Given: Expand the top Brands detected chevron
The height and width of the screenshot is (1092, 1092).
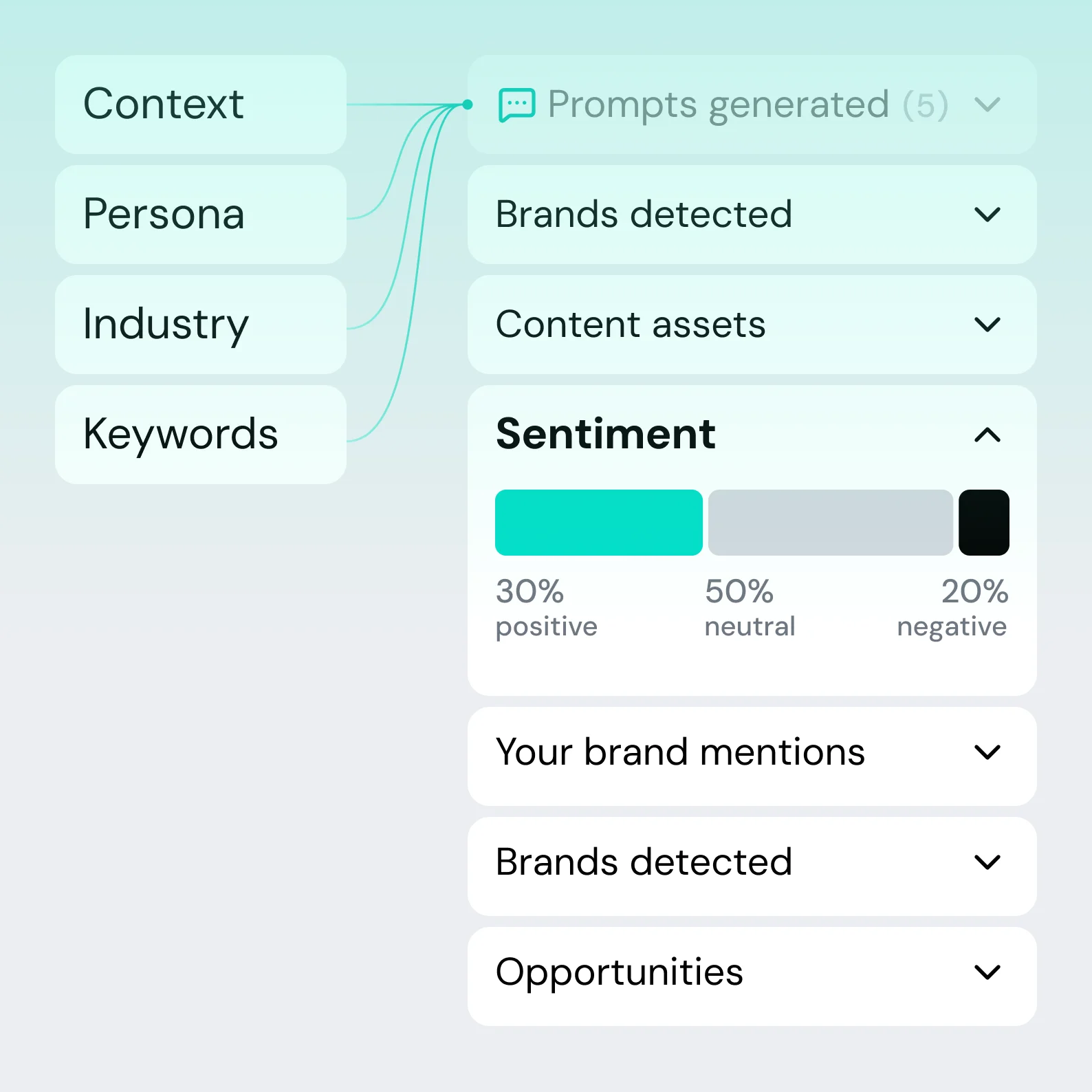Looking at the screenshot, I should (987, 215).
